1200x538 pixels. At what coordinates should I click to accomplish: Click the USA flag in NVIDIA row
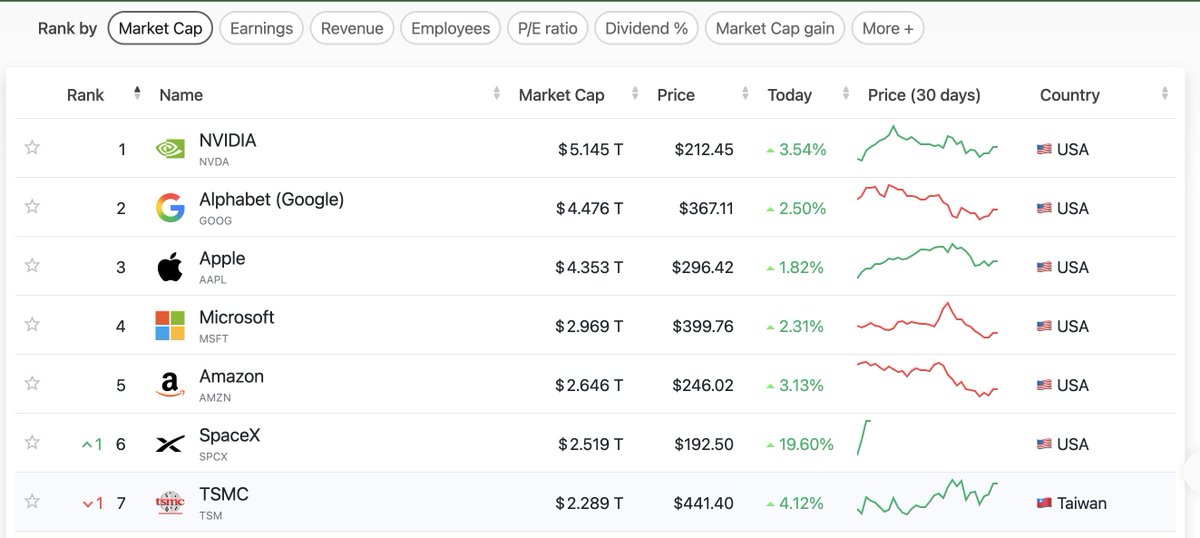tap(1044, 150)
